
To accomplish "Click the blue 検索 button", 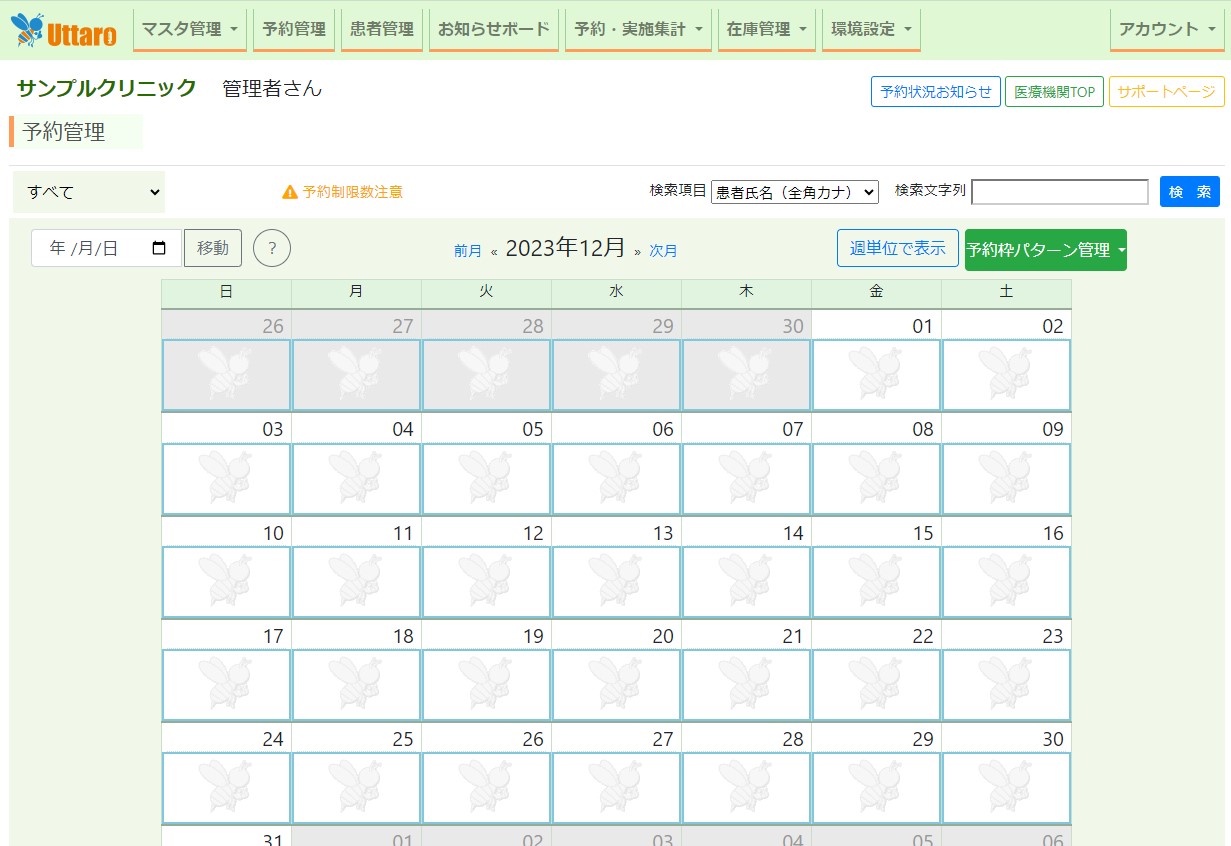I will [1190, 192].
